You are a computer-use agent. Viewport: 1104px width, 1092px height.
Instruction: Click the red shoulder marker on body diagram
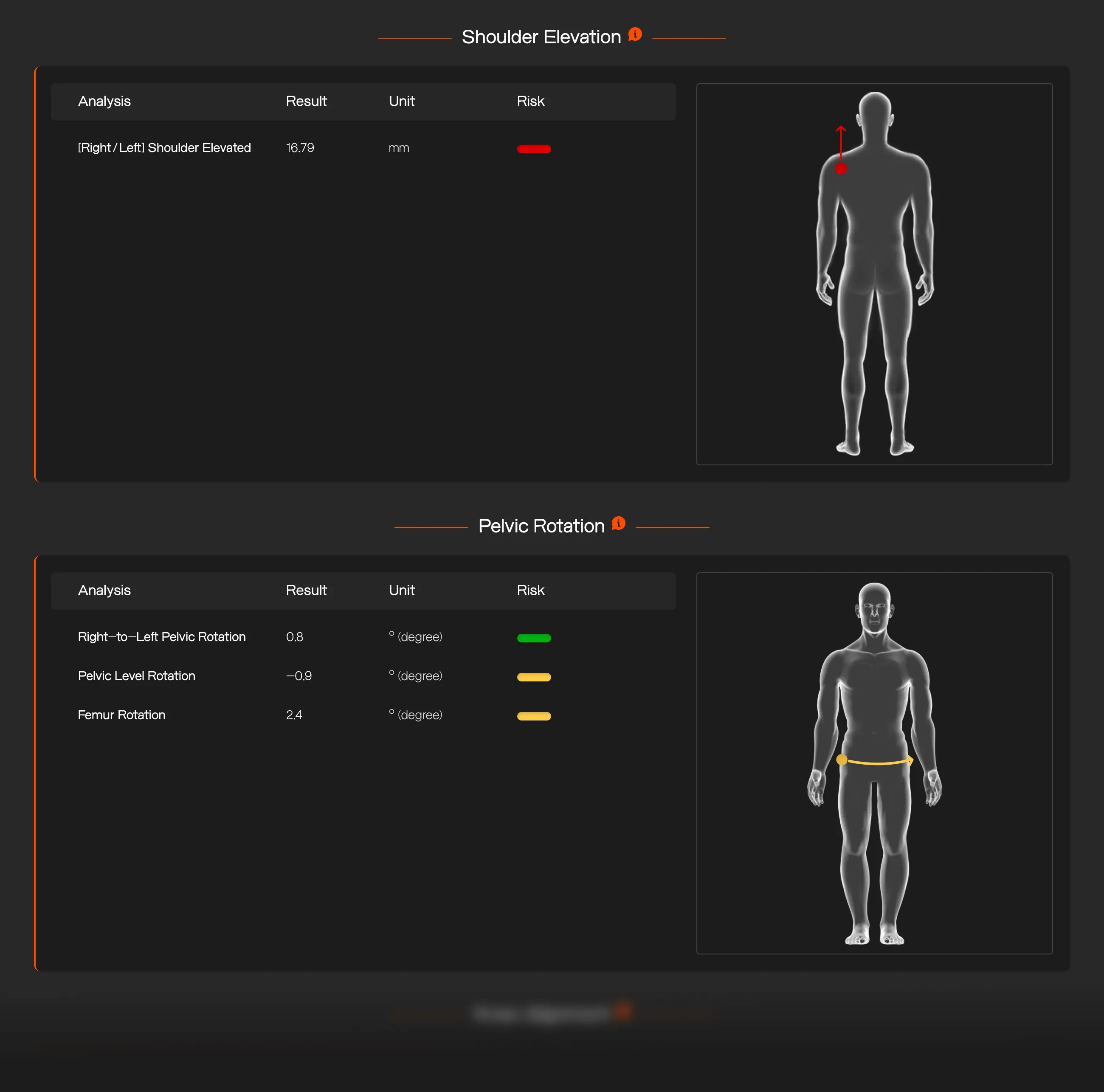pyautogui.click(x=841, y=169)
